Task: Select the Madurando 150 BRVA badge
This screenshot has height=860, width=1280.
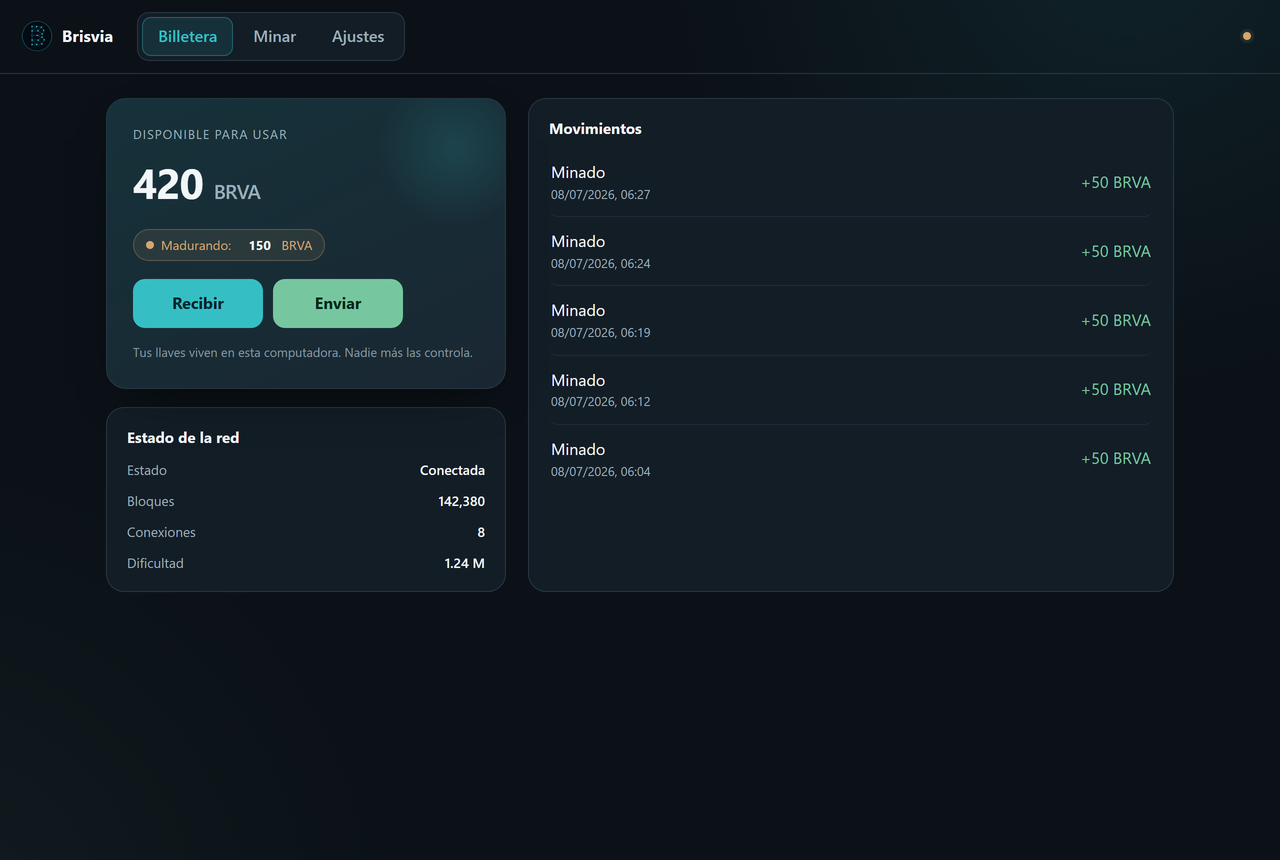Action: 229,245
